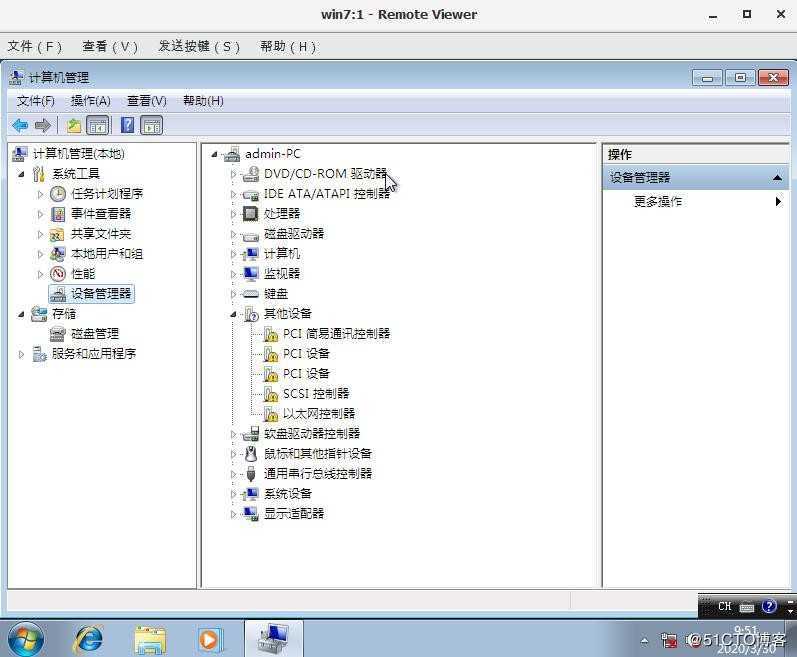
Task: Click the DVD/CD-ROM 驱动器 device icon
Action: [251, 174]
